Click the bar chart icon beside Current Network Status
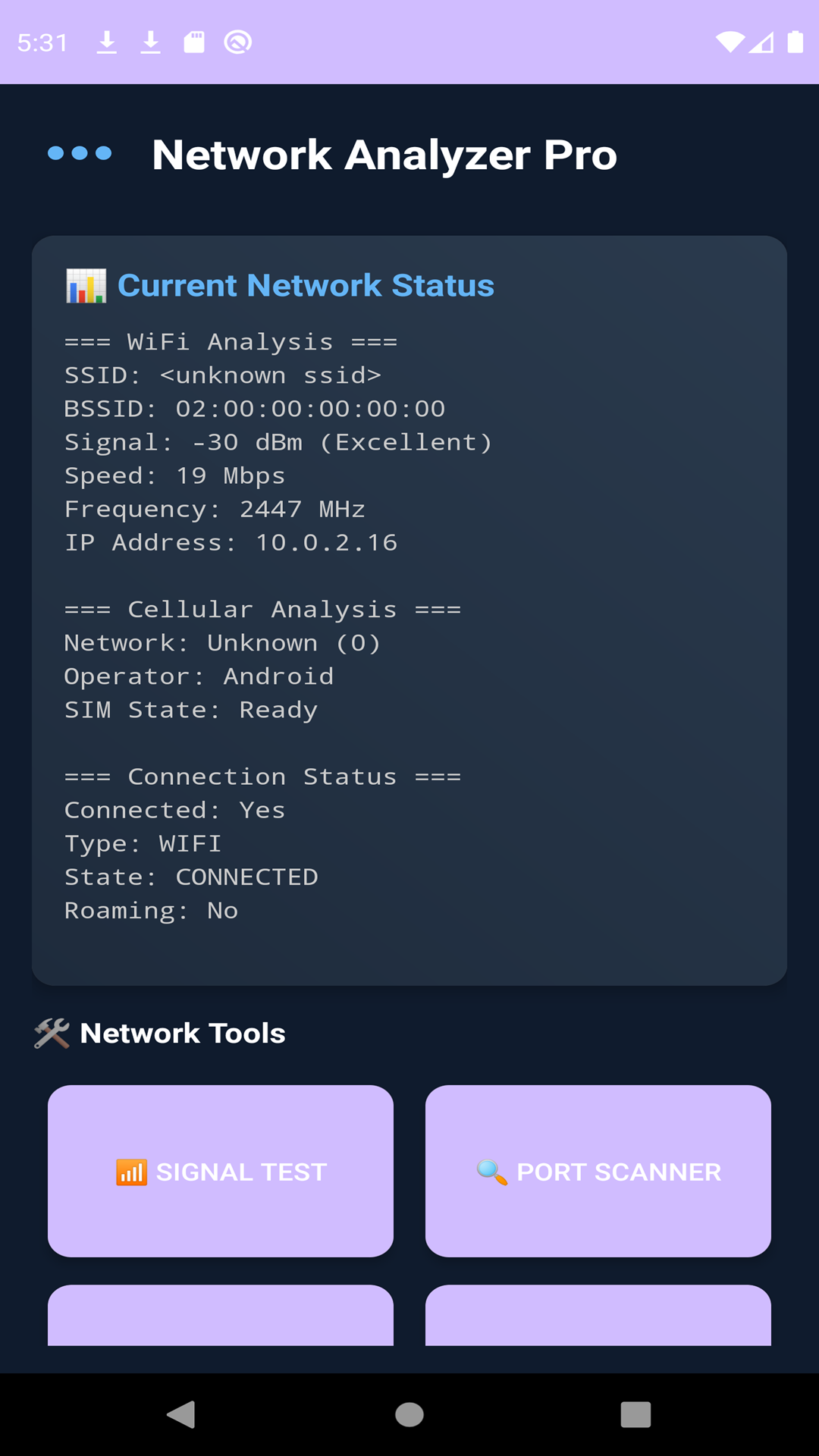 pyautogui.click(x=86, y=286)
